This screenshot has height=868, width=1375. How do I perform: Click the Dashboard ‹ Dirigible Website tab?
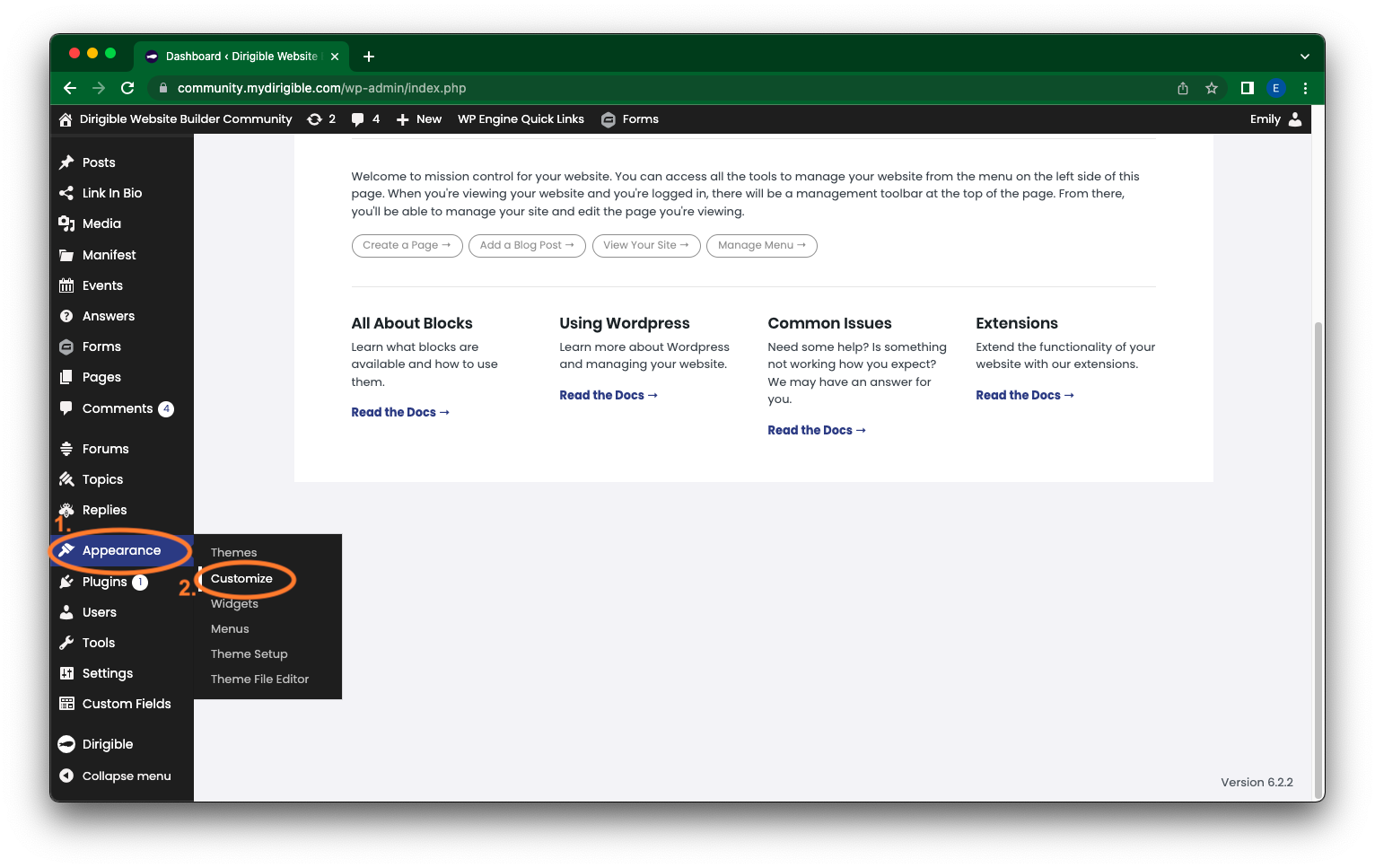[241, 57]
